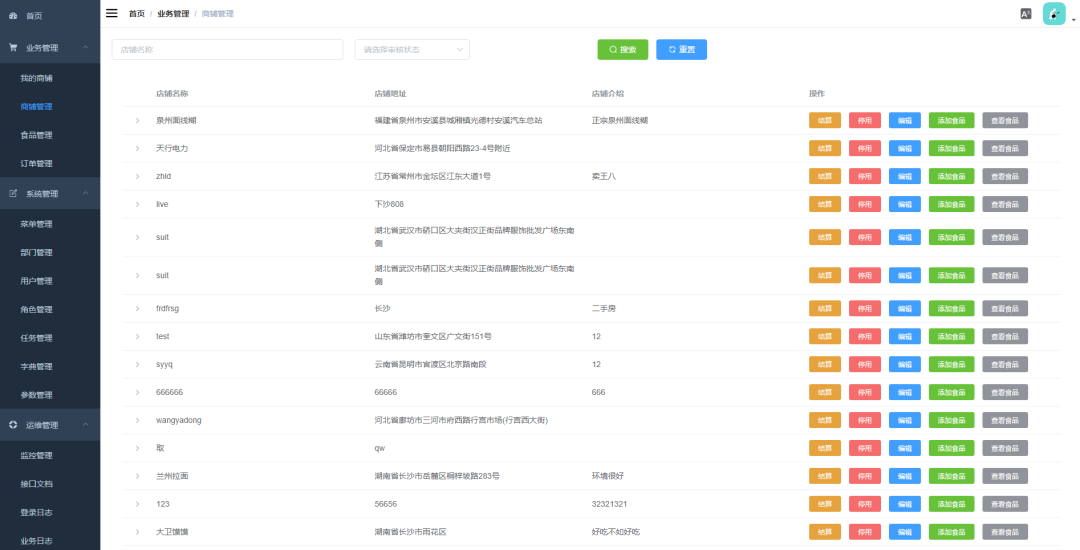Click 停用 for 天行电力
This screenshot has width=1080, height=550.
click(x=864, y=149)
